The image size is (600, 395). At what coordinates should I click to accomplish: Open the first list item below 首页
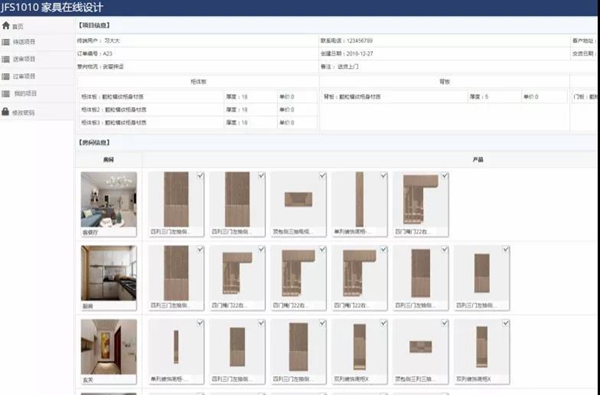(x=24, y=42)
